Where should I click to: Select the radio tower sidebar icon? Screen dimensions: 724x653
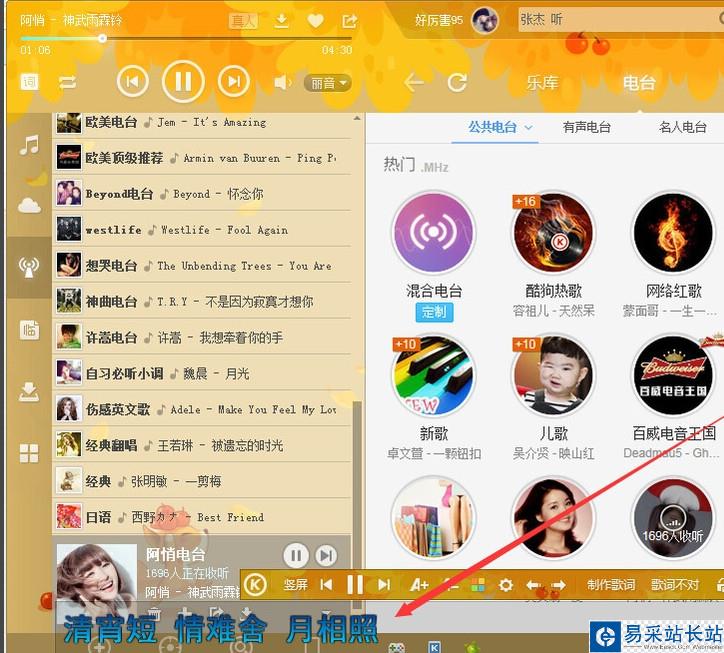[x=29, y=267]
